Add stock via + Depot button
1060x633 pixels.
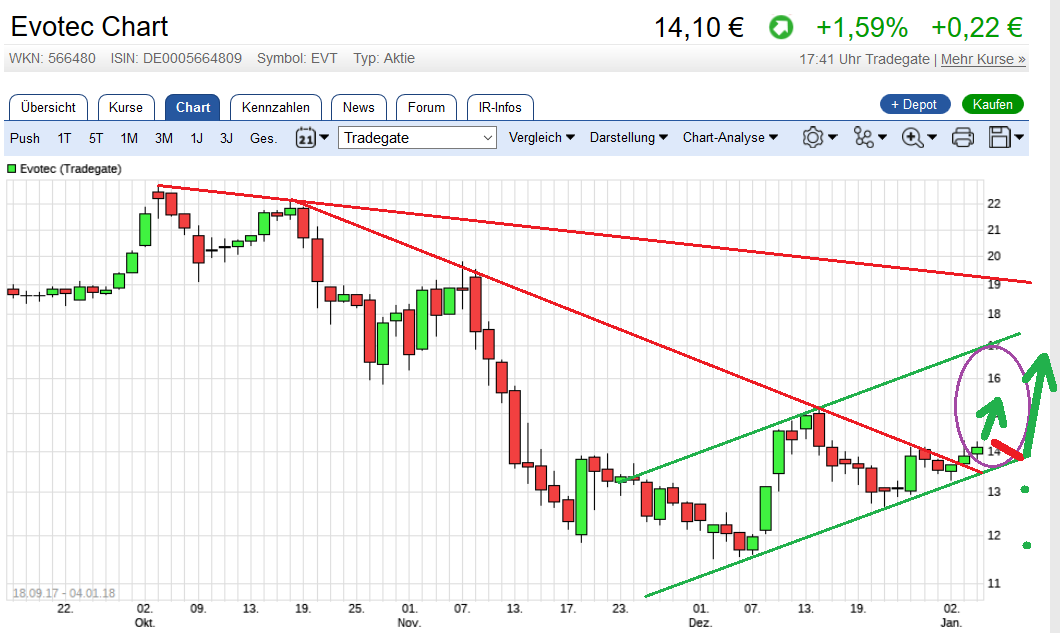(x=915, y=104)
